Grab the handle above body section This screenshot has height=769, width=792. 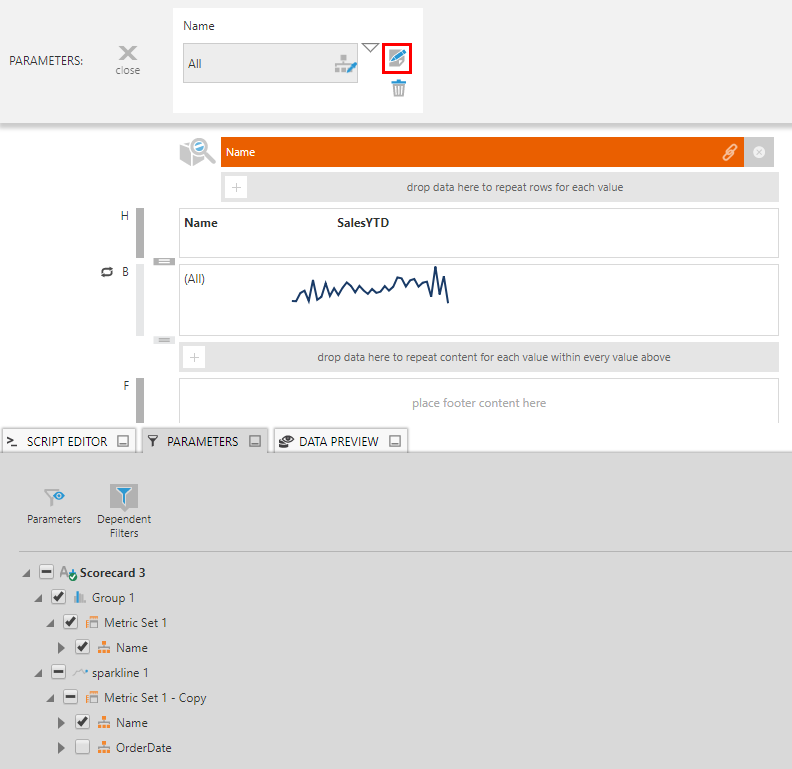pos(164,261)
